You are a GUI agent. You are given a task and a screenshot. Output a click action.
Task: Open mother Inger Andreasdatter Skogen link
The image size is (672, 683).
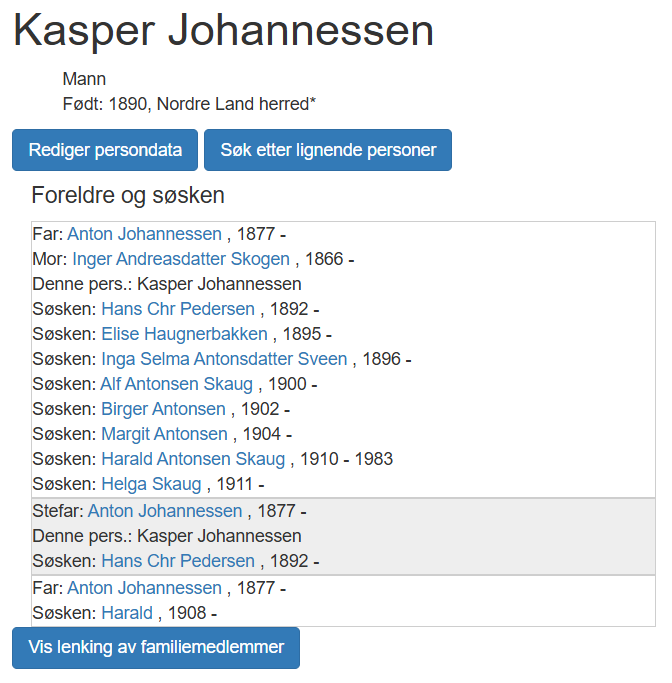point(181,259)
